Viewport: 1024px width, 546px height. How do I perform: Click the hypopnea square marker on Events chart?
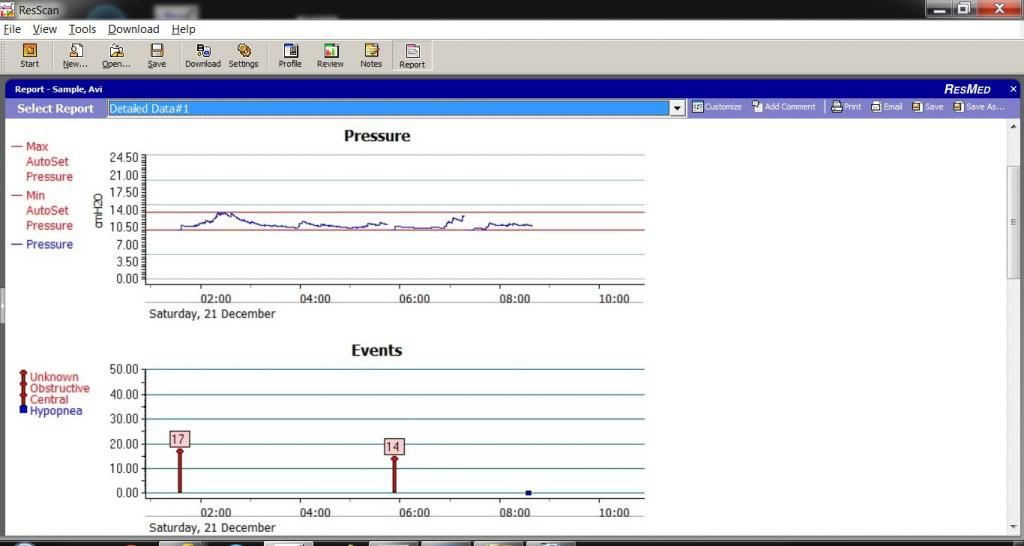point(528,493)
